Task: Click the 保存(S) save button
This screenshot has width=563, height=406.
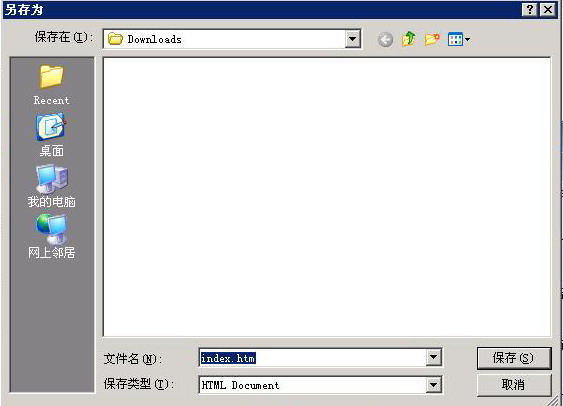Action: click(514, 358)
